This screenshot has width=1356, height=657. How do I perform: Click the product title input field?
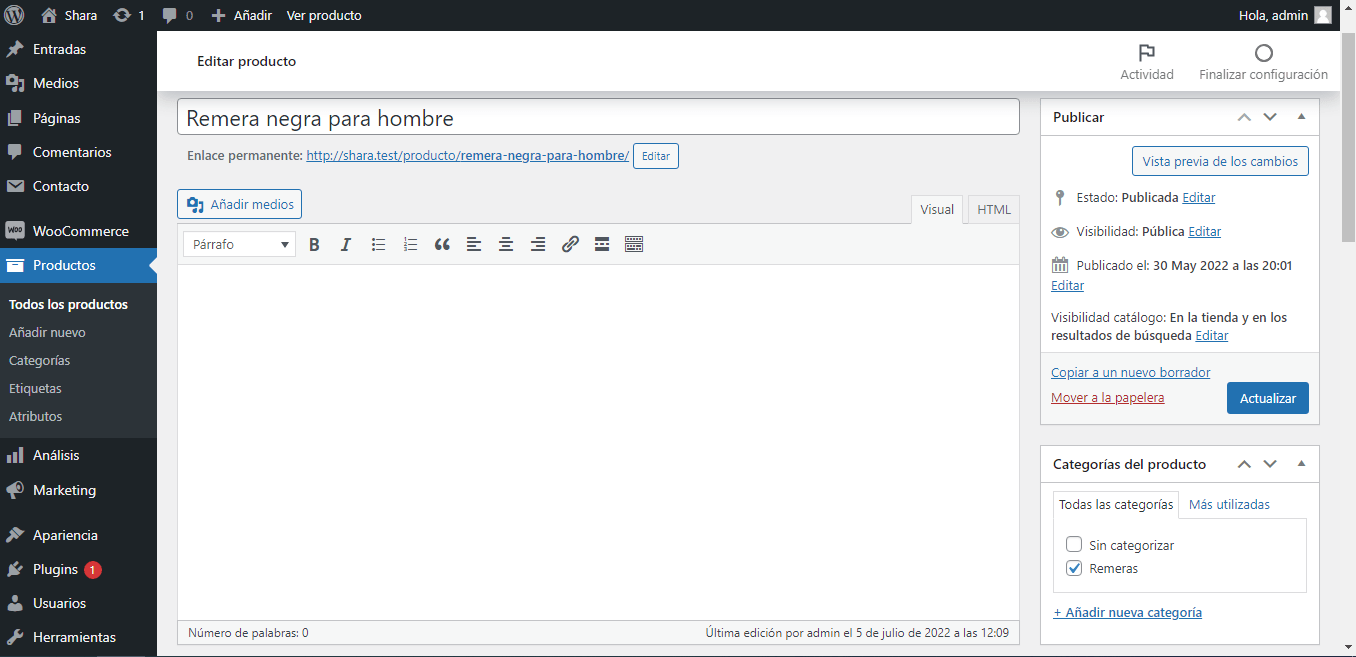[x=598, y=118]
